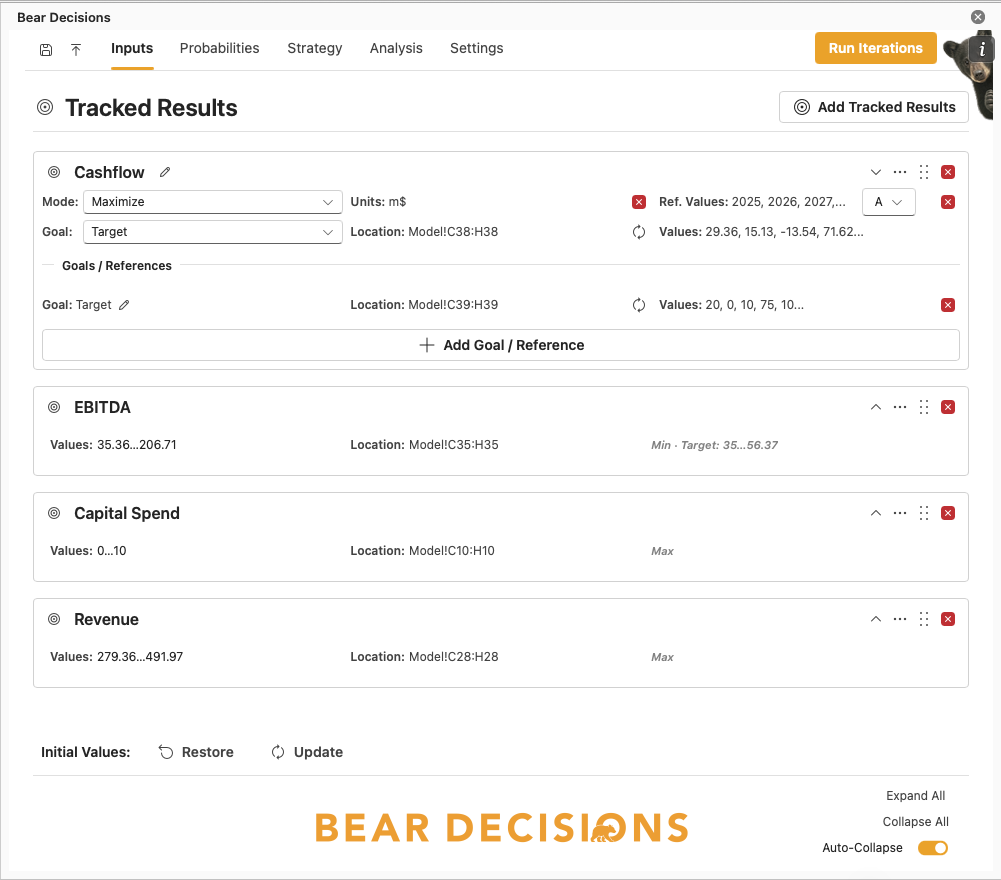Image resolution: width=1001 pixels, height=880 pixels.
Task: Click EBITDA Values 35.36...206.71
Action: pos(114,444)
